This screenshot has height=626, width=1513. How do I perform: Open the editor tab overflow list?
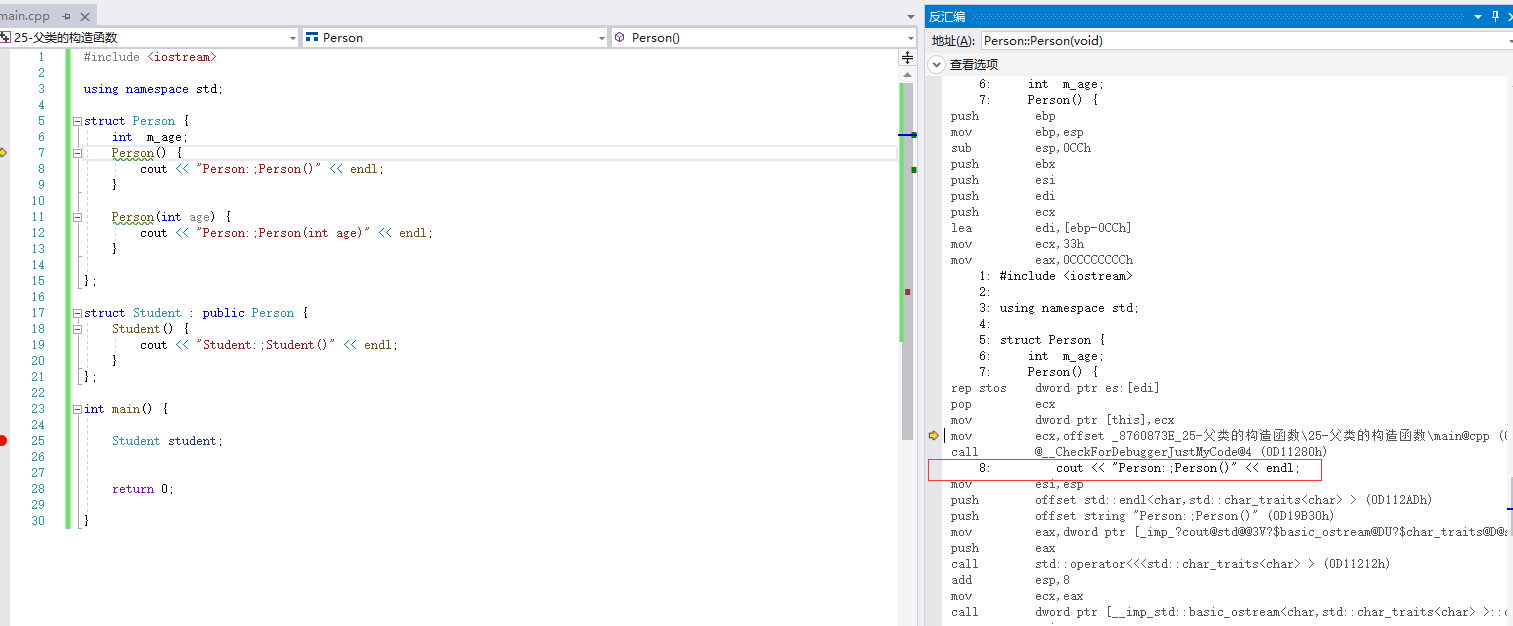tap(910, 16)
